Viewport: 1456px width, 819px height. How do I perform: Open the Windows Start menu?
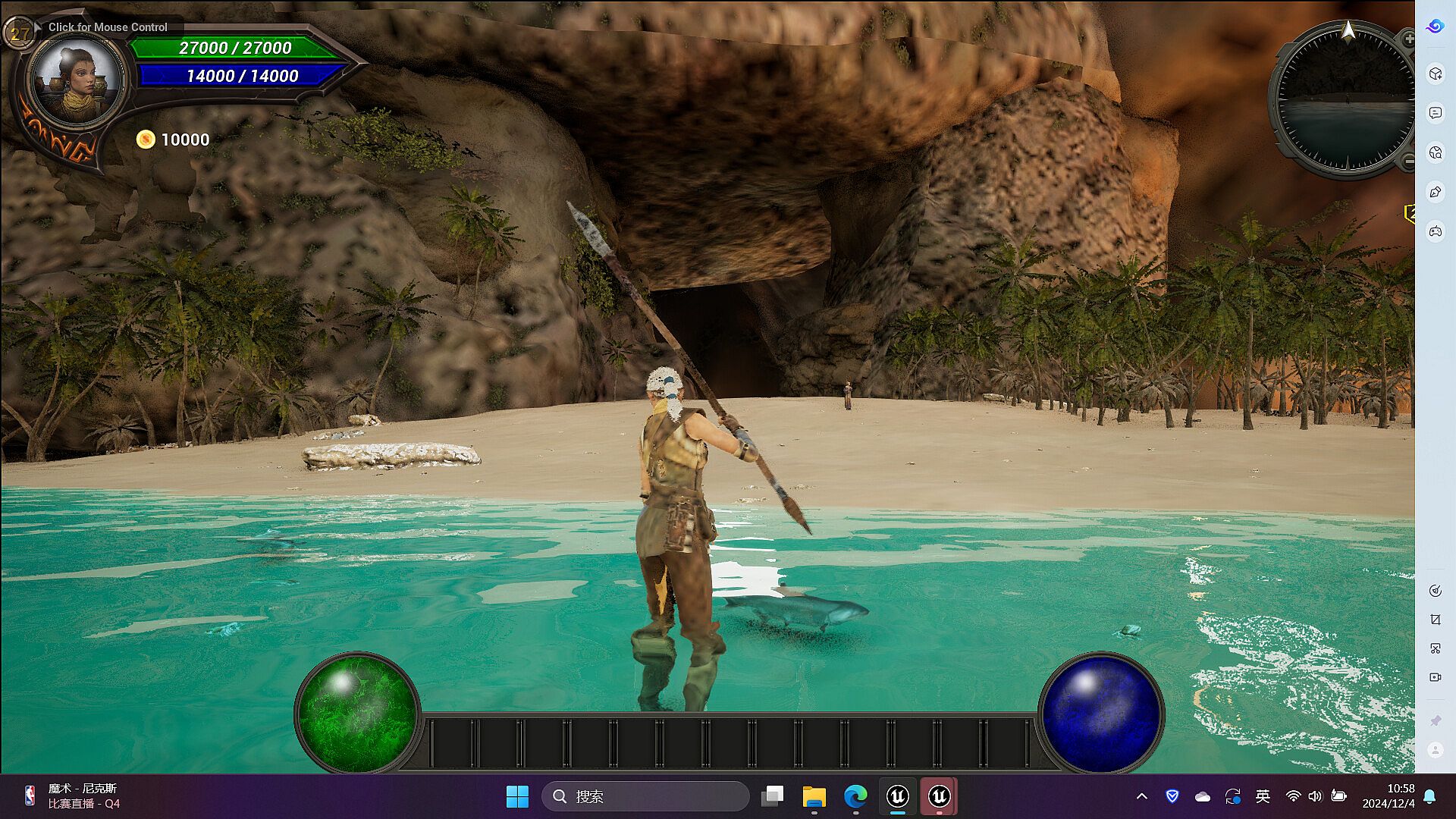(517, 796)
